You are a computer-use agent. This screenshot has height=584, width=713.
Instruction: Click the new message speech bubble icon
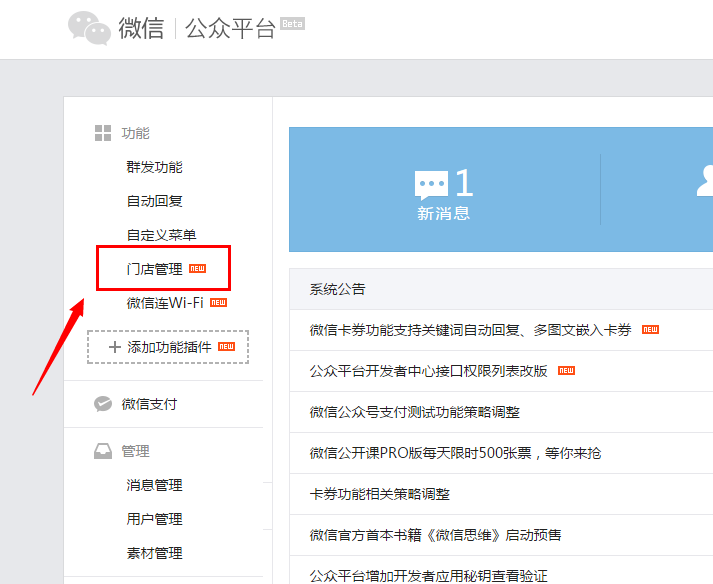[x=431, y=185]
